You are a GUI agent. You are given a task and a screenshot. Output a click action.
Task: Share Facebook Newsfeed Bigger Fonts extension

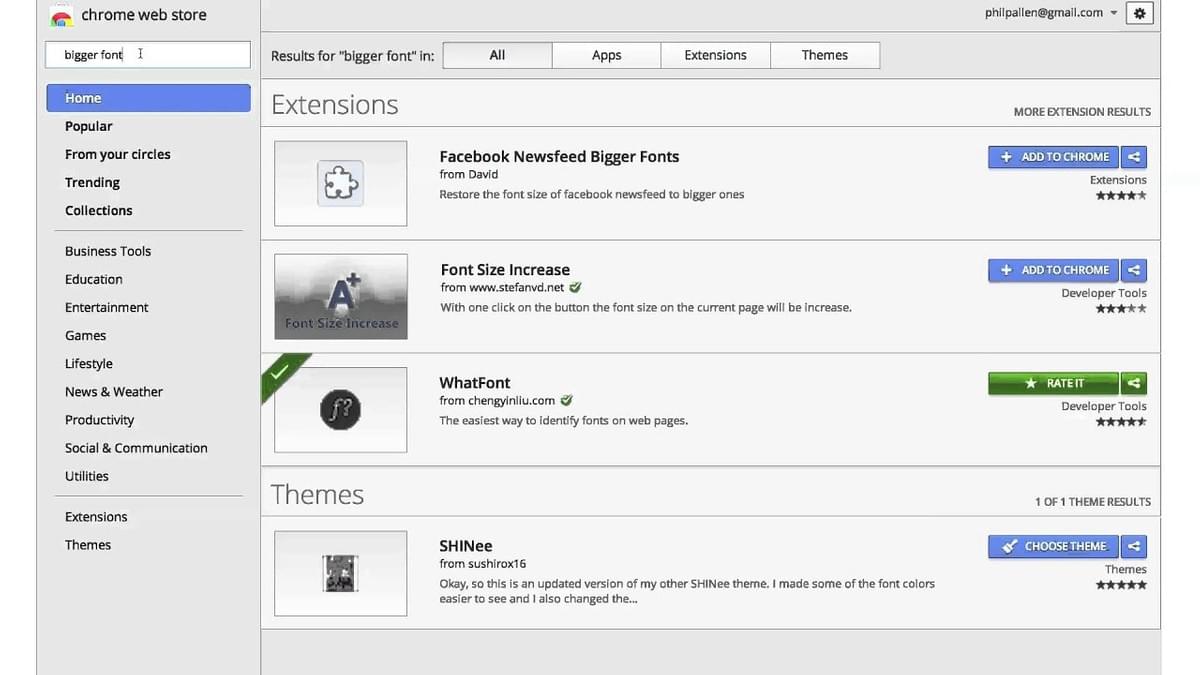(x=1133, y=157)
